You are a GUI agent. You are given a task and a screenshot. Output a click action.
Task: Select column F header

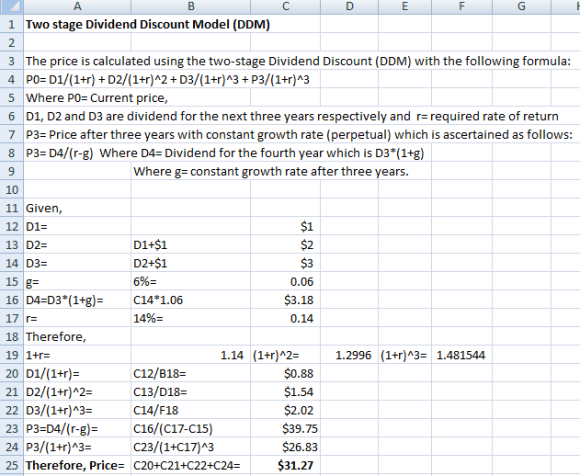462,6
